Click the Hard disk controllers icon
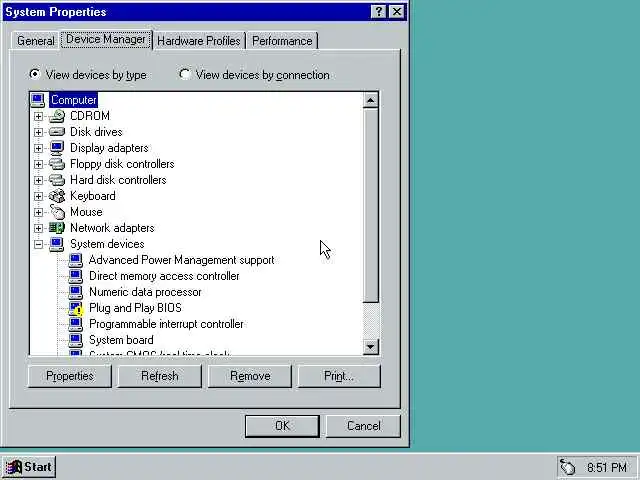 pyautogui.click(x=57, y=180)
